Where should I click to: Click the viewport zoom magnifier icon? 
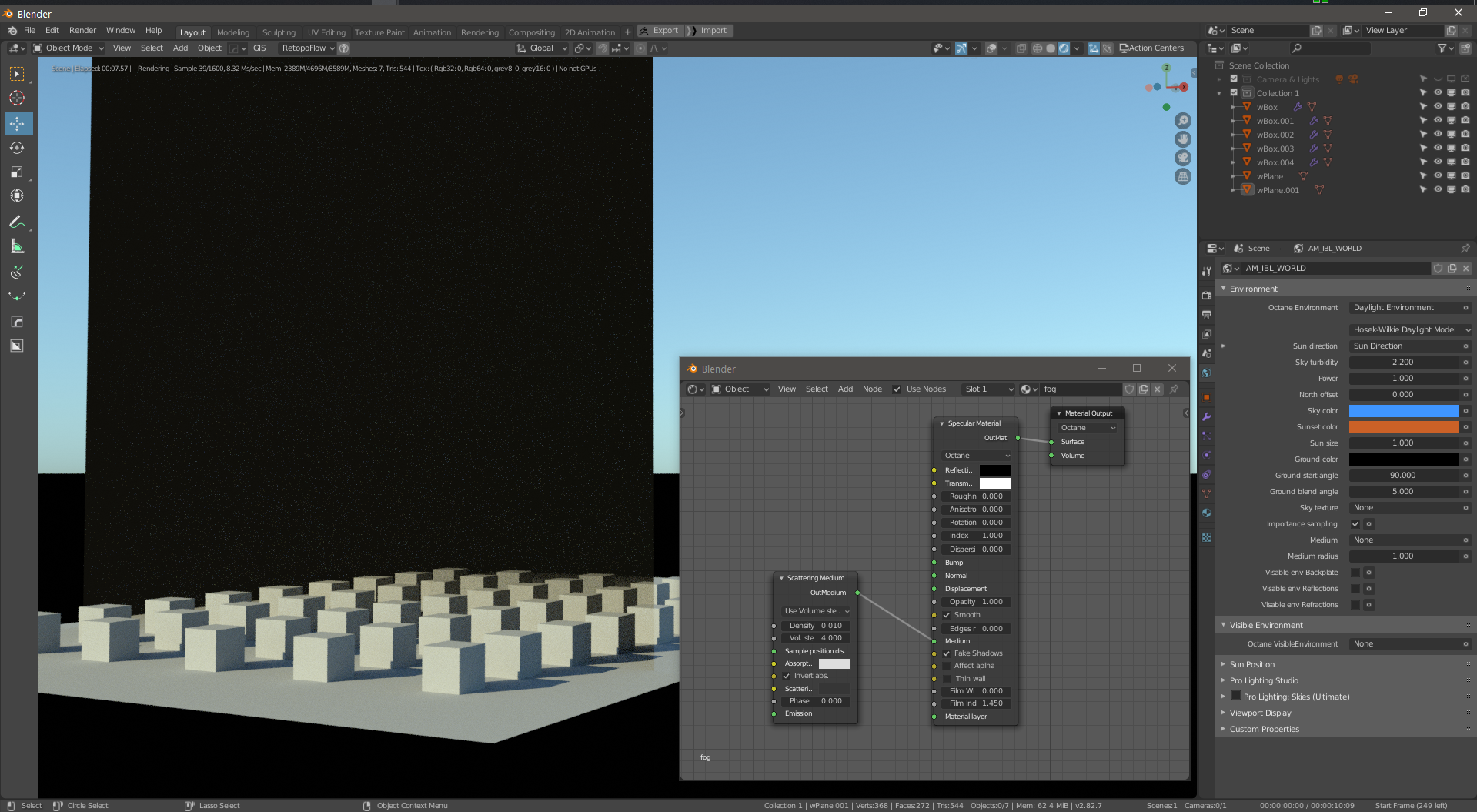[x=1183, y=121]
